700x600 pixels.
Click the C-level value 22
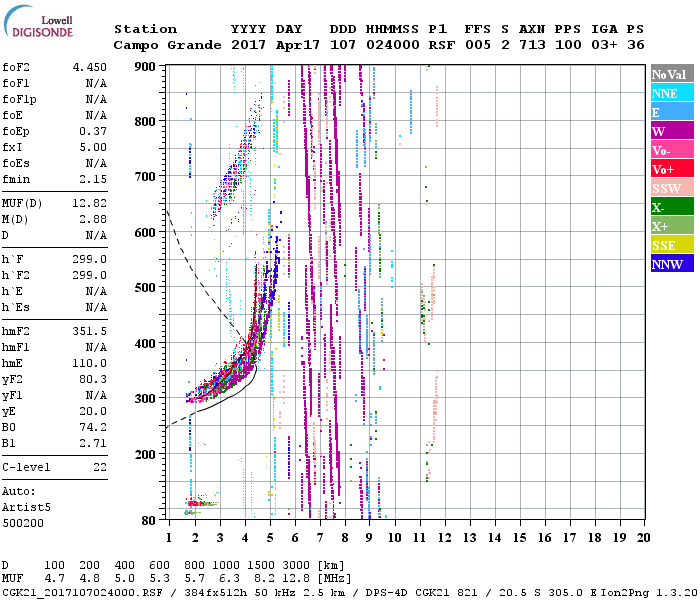tap(99, 467)
